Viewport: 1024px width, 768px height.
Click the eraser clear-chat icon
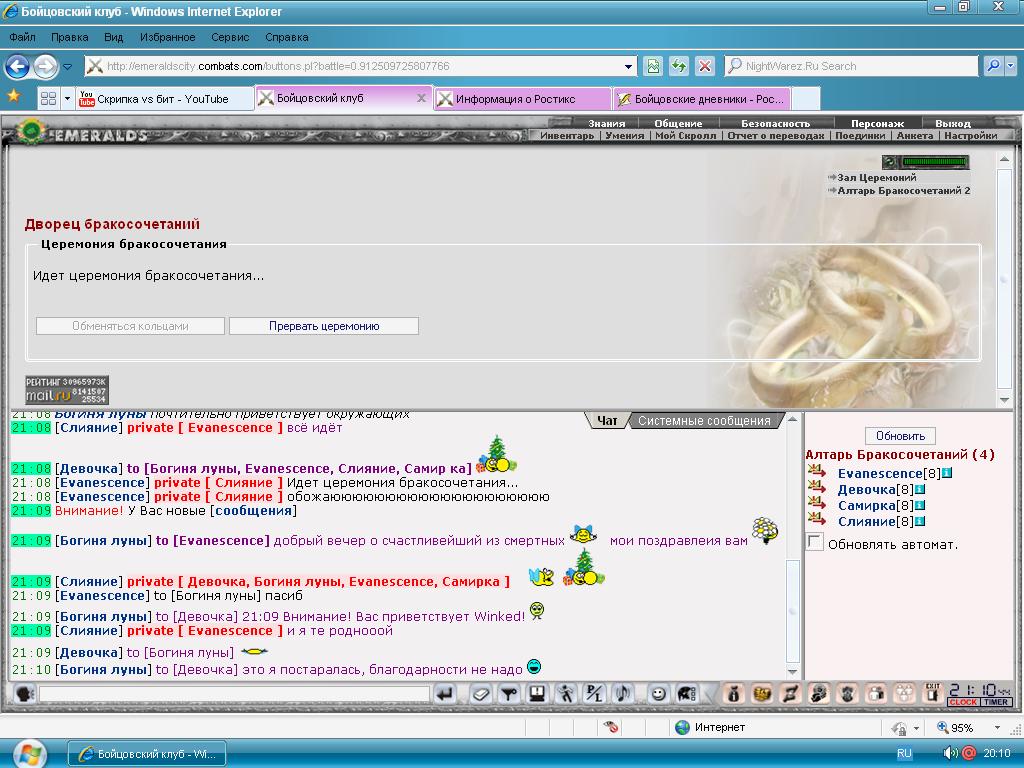[x=481, y=694]
